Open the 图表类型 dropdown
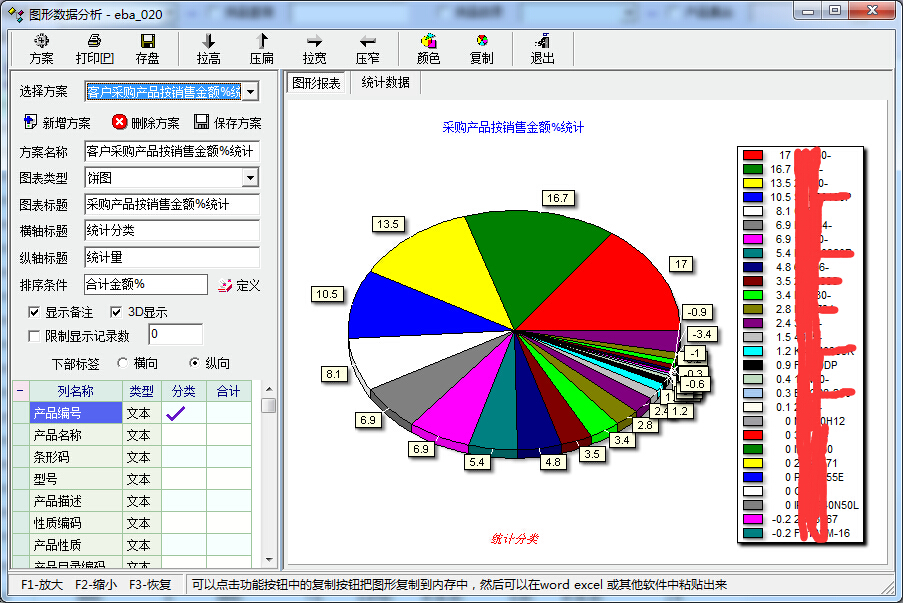 (x=250, y=178)
